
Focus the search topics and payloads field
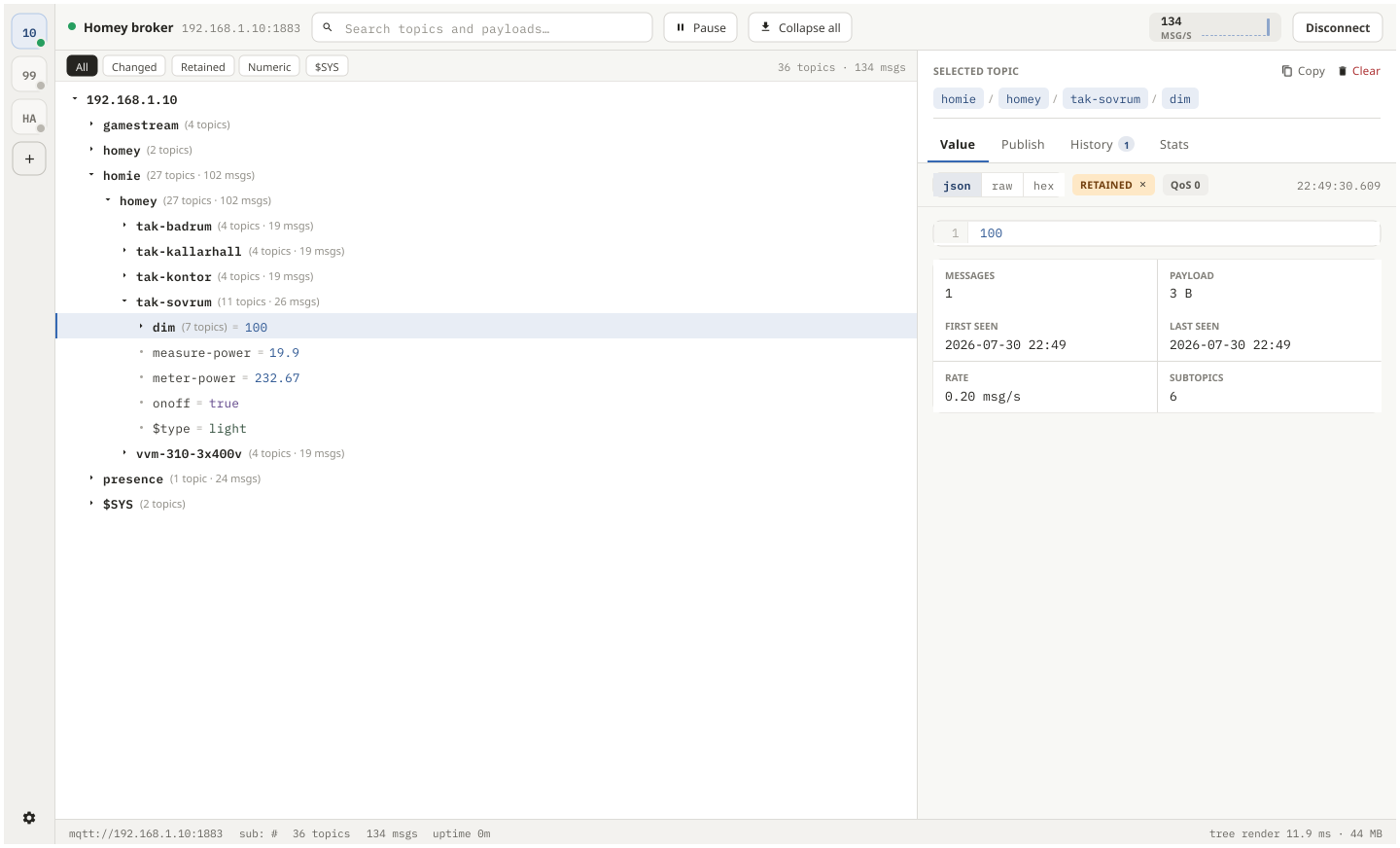point(482,27)
